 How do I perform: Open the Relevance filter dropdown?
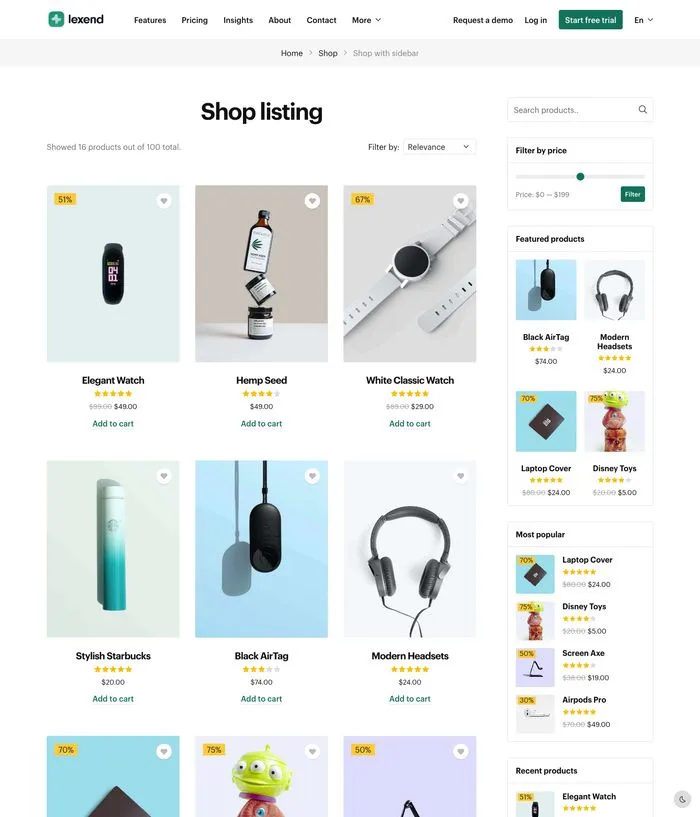point(439,147)
